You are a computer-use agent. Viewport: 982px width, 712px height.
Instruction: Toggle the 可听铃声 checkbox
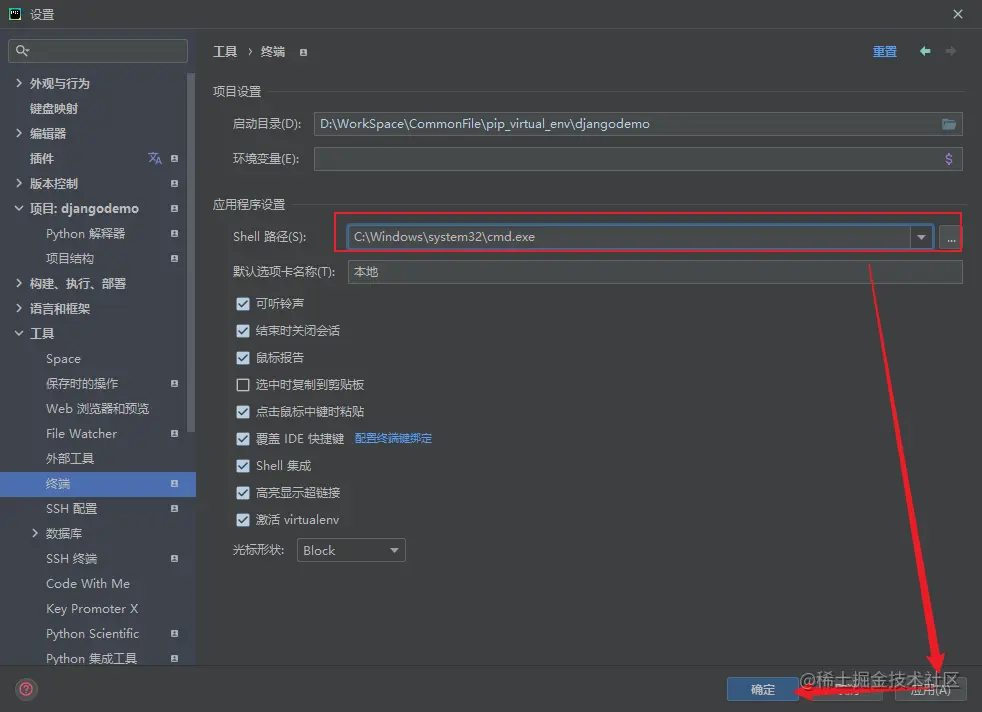(x=243, y=304)
